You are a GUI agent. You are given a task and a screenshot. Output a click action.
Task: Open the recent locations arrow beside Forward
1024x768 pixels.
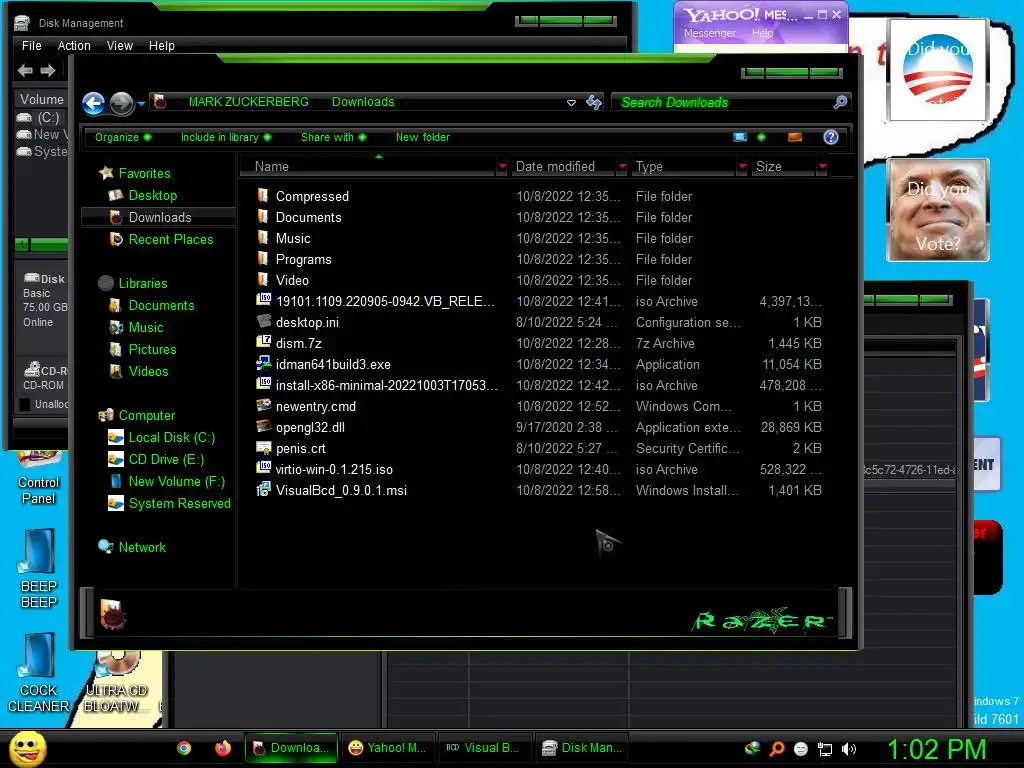pos(141,103)
